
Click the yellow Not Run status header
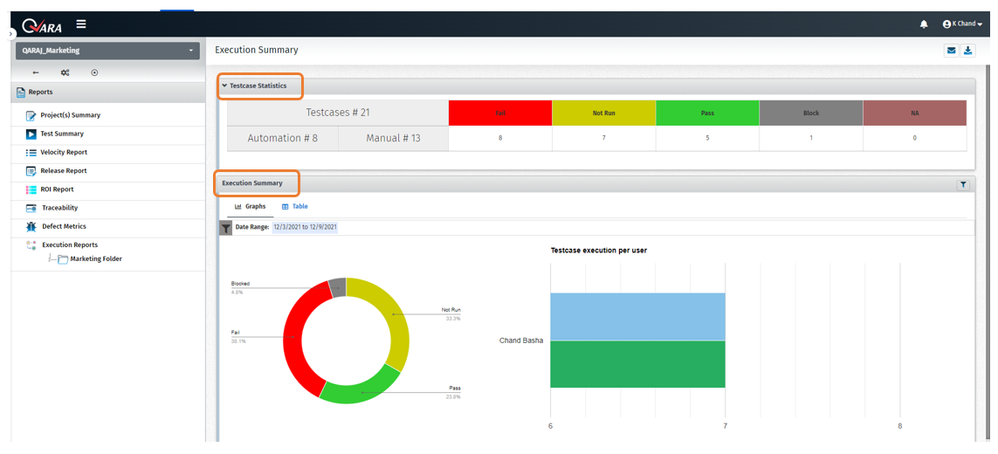(603, 113)
